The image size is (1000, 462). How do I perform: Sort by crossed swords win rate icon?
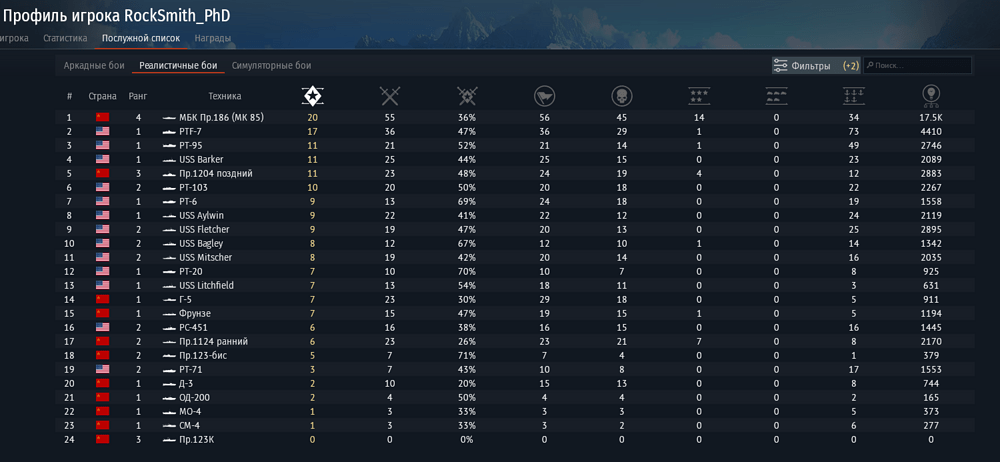(467, 96)
